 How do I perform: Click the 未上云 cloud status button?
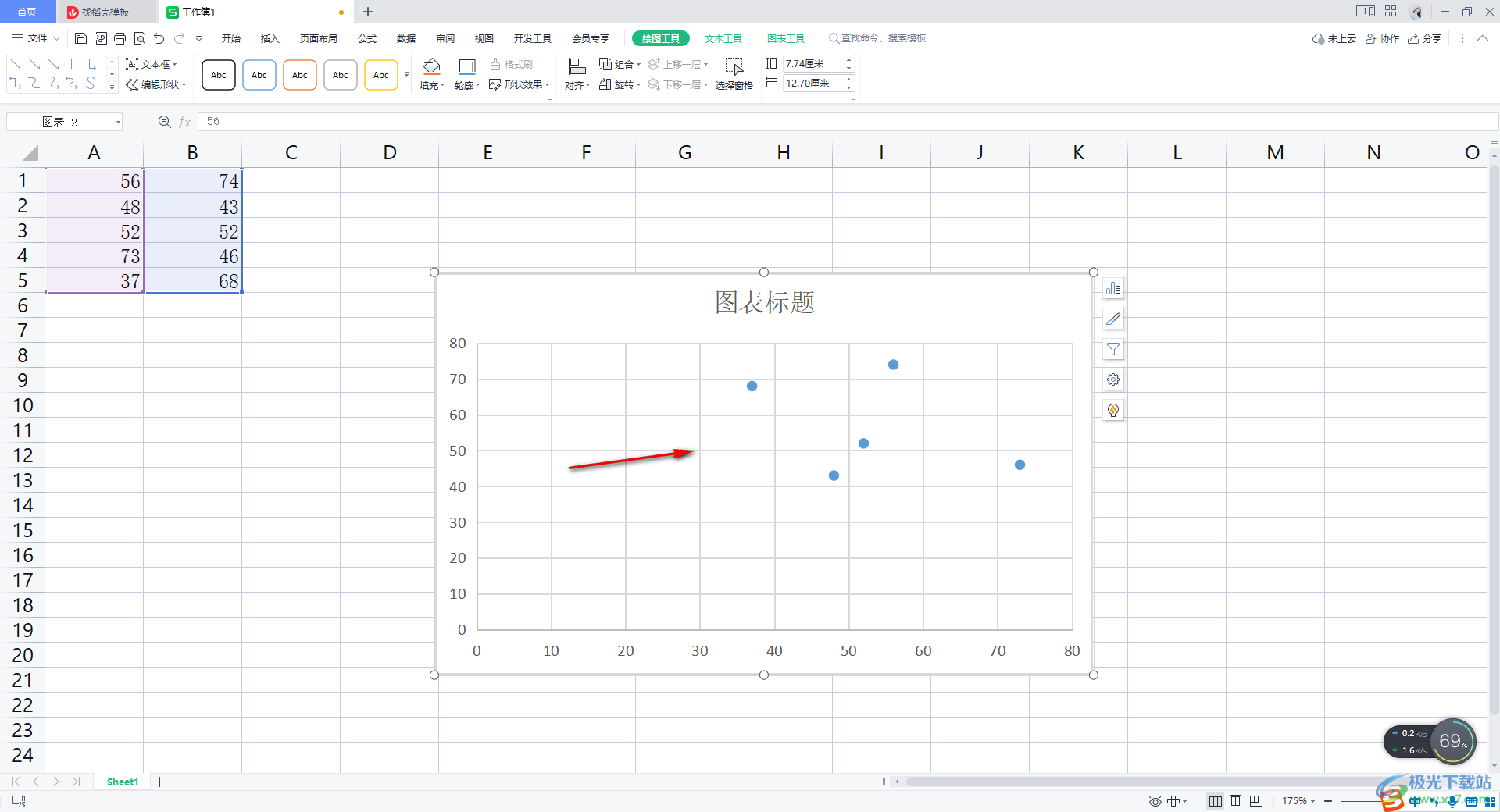(x=1334, y=38)
